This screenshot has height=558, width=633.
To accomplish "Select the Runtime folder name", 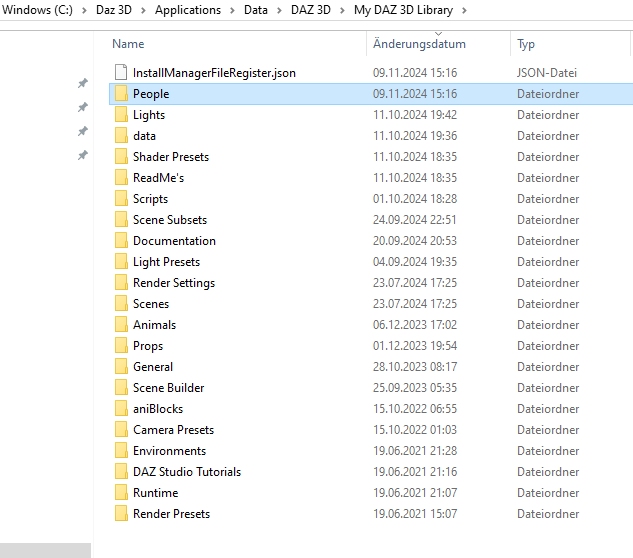I will coord(155,493).
